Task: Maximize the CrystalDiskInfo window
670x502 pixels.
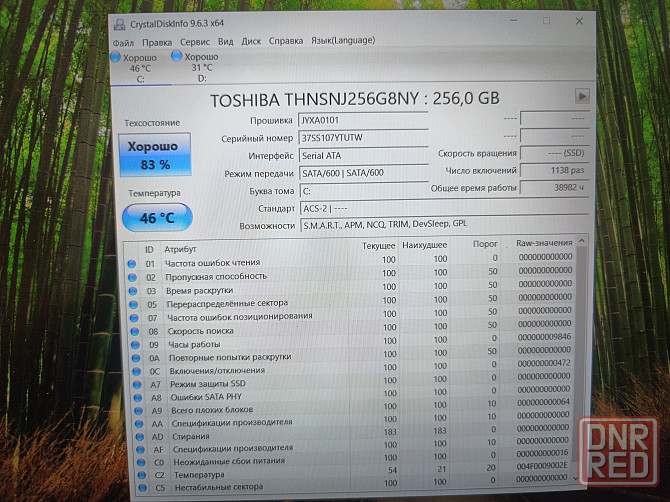Action: 547,21
